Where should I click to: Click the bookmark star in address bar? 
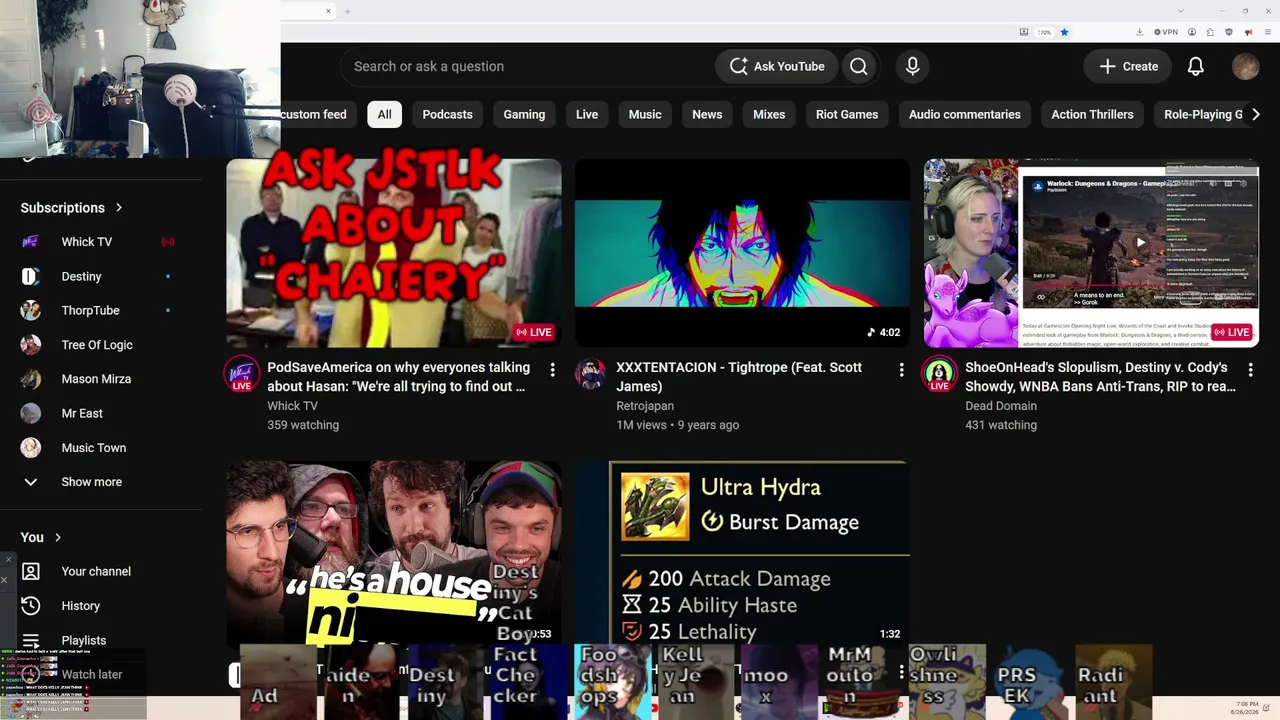tap(1064, 32)
